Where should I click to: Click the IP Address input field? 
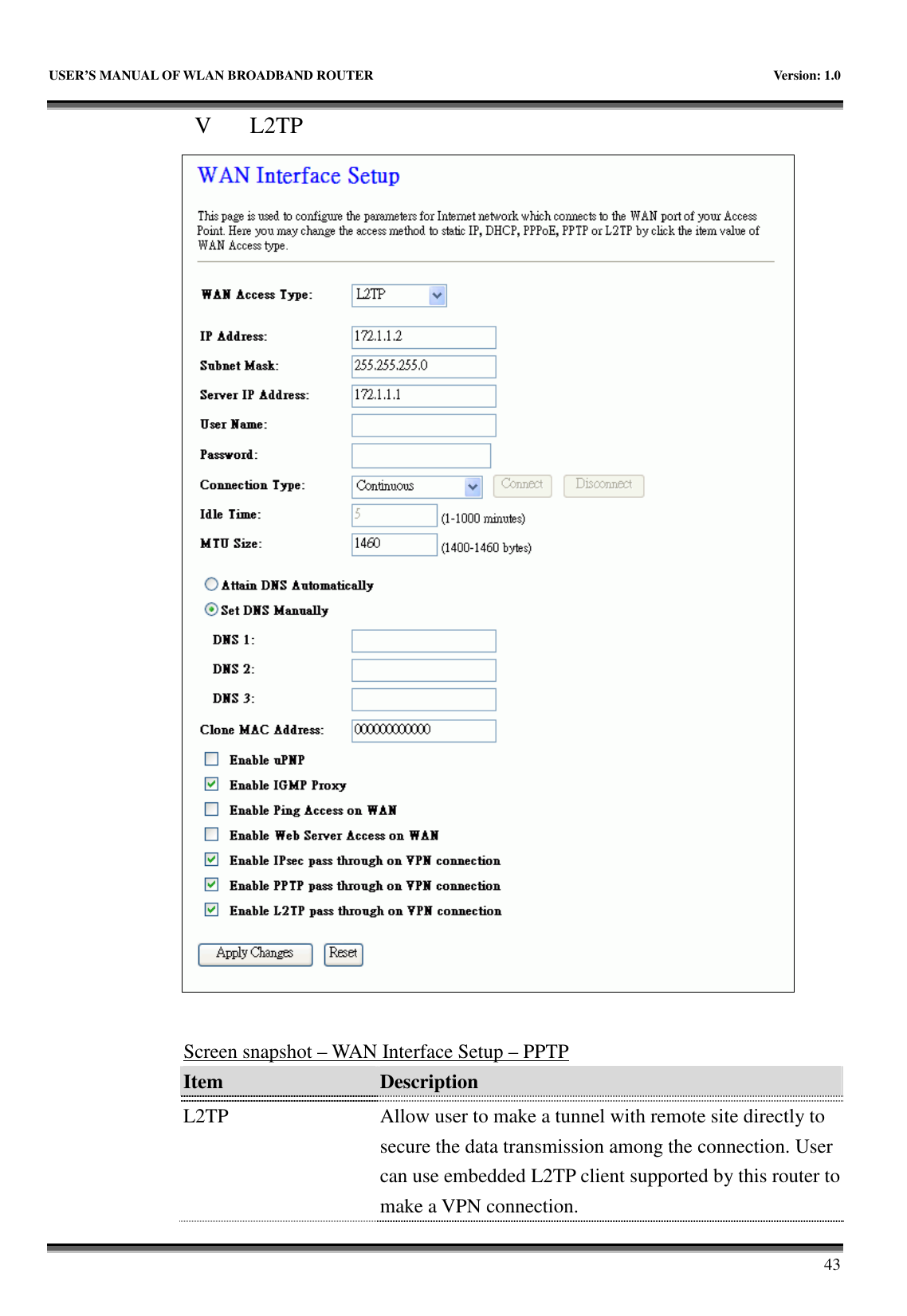[x=423, y=337]
